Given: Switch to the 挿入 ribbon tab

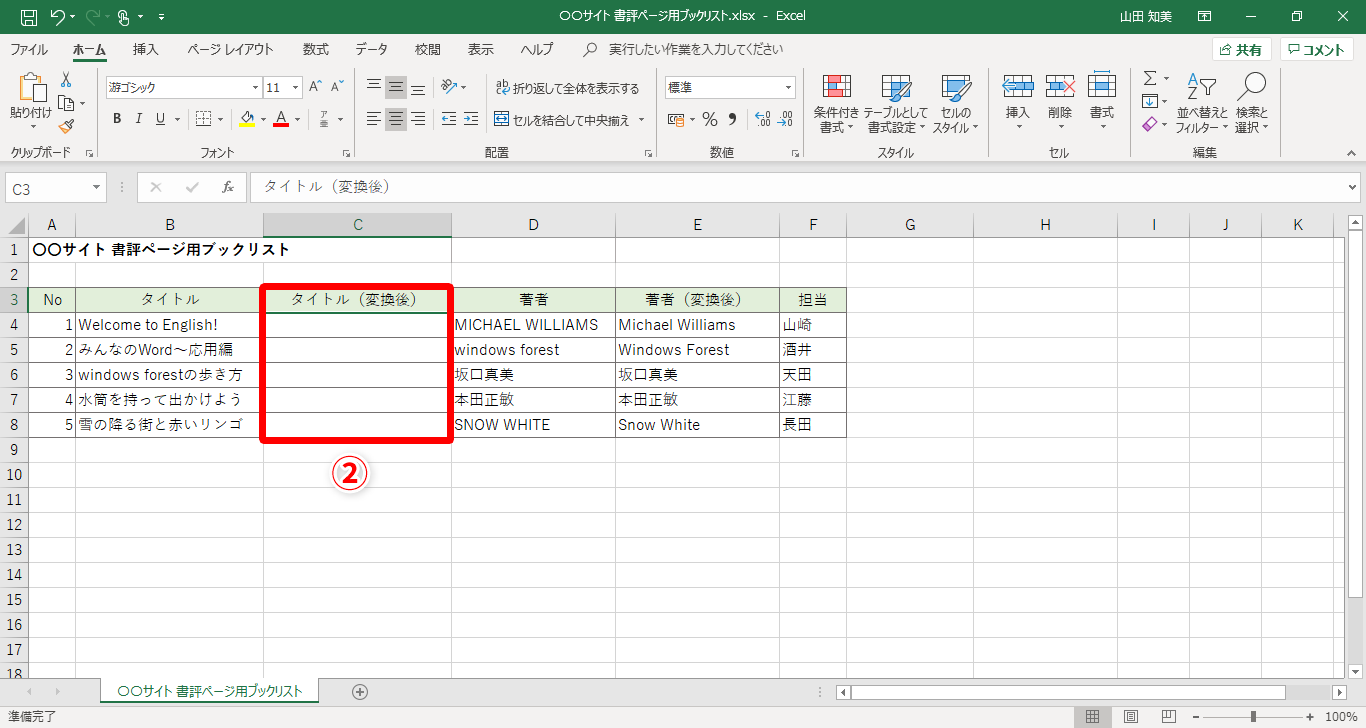Looking at the screenshot, I should coord(146,49).
